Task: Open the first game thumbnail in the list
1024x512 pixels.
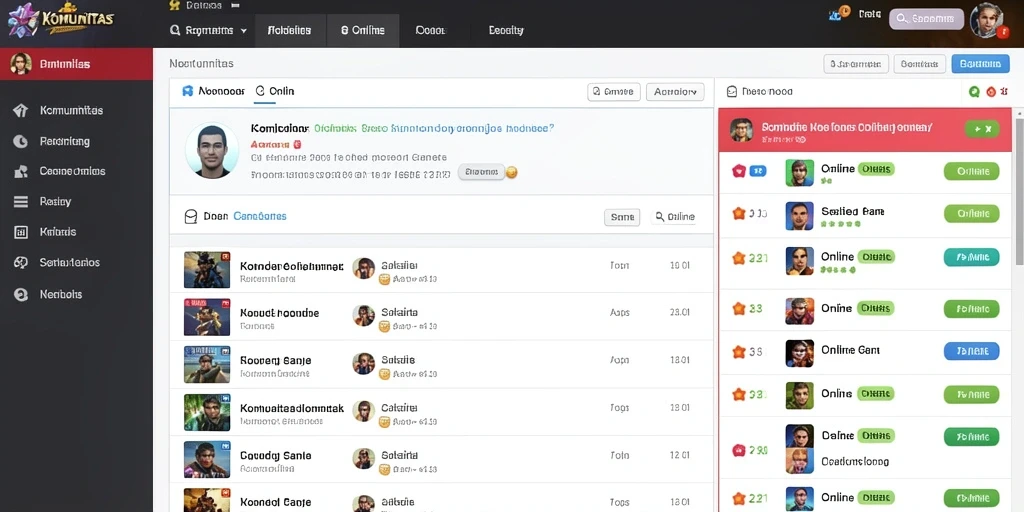Action: (x=207, y=270)
